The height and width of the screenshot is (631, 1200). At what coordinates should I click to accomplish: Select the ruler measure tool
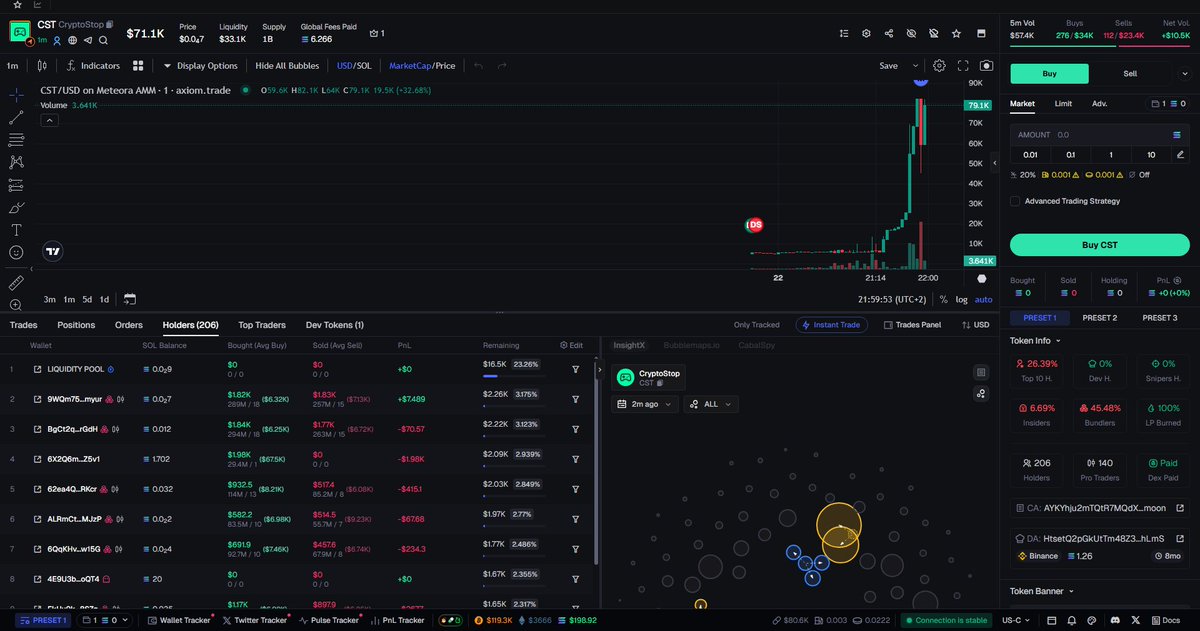pos(17,283)
